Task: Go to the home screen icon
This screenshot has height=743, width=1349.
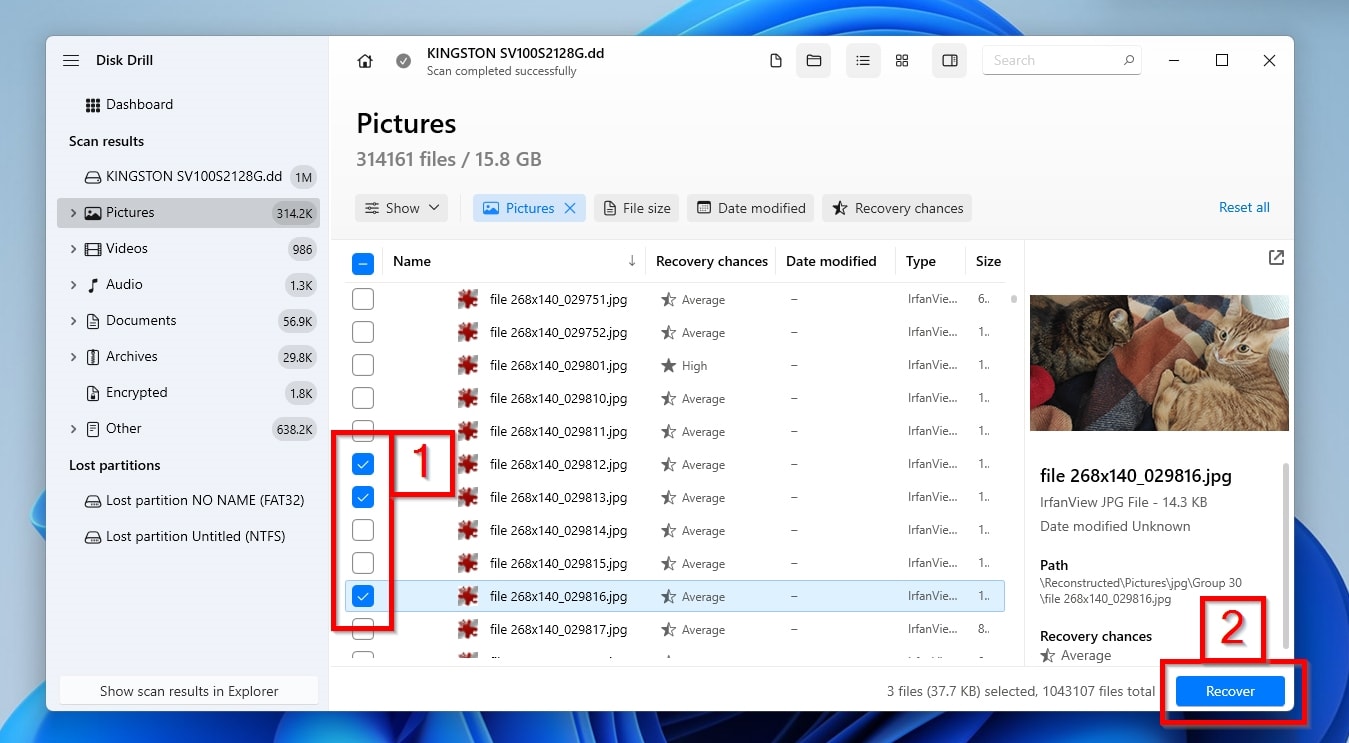Action: (365, 61)
